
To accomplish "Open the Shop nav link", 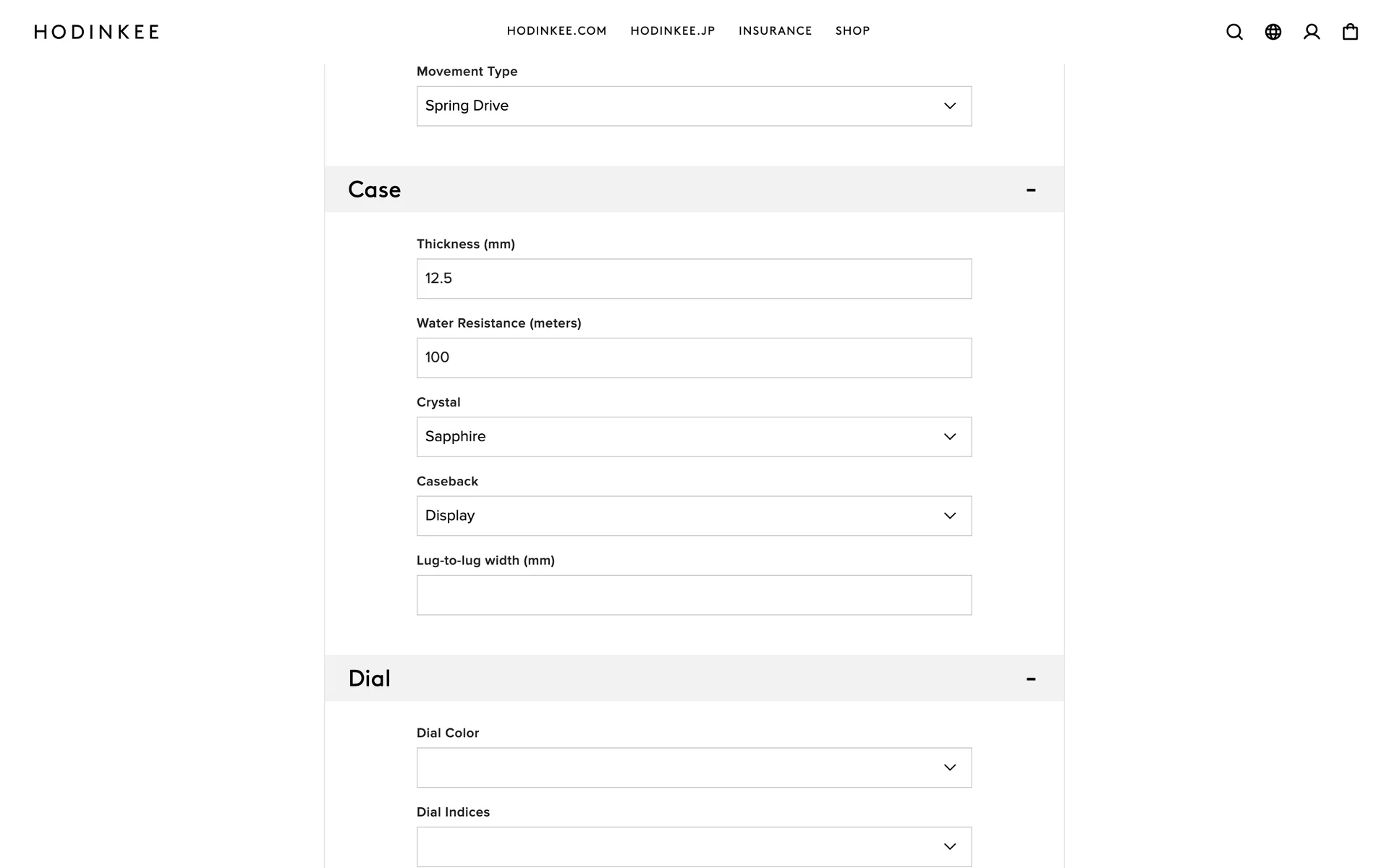I will coord(852,31).
